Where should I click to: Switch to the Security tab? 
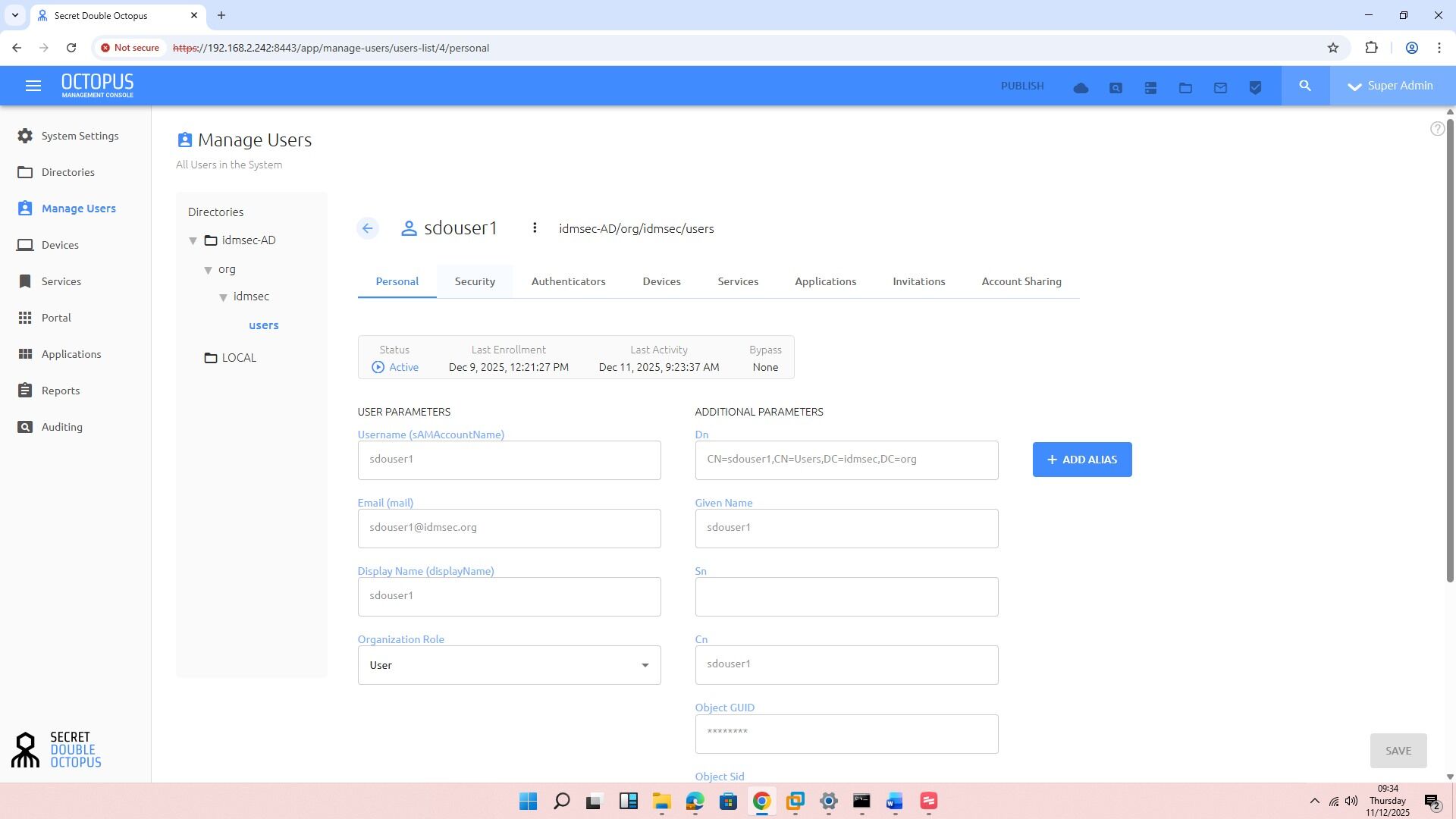point(475,281)
